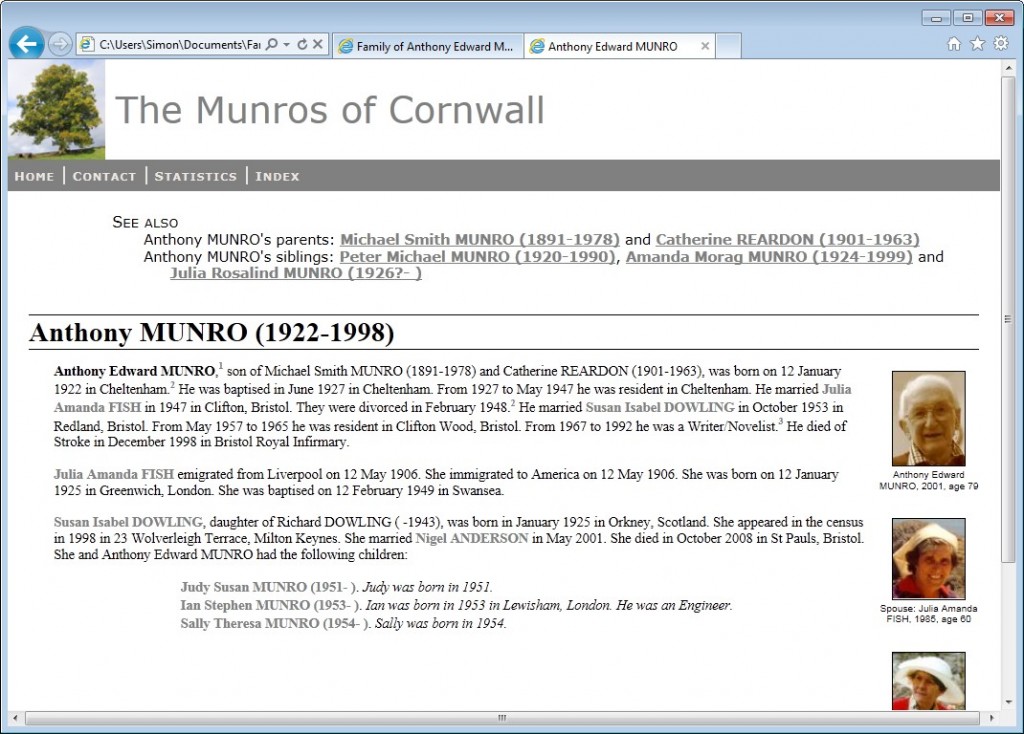Click footnote 1 after Anthony Edward MUNRO

[221, 366]
